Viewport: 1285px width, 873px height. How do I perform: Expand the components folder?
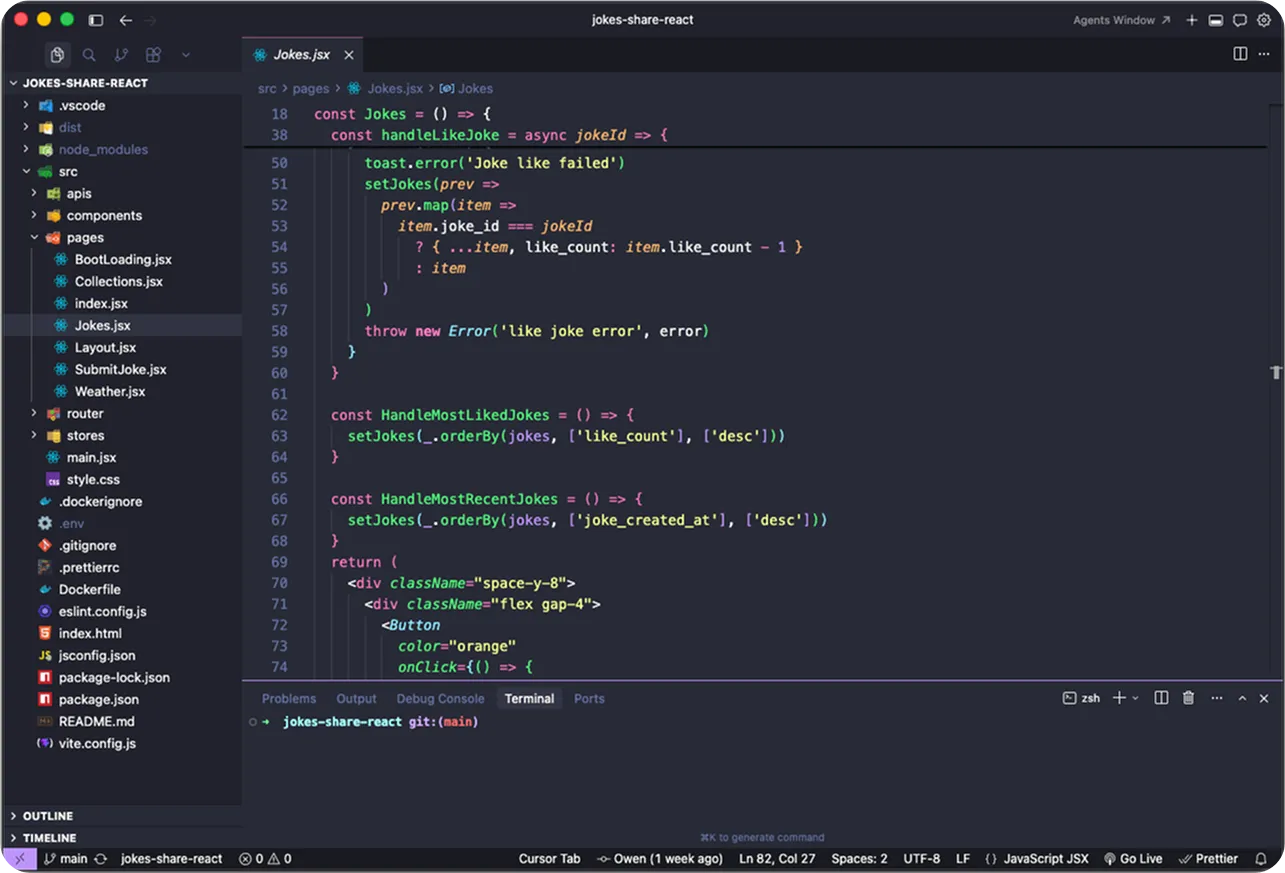pyautogui.click(x=104, y=215)
